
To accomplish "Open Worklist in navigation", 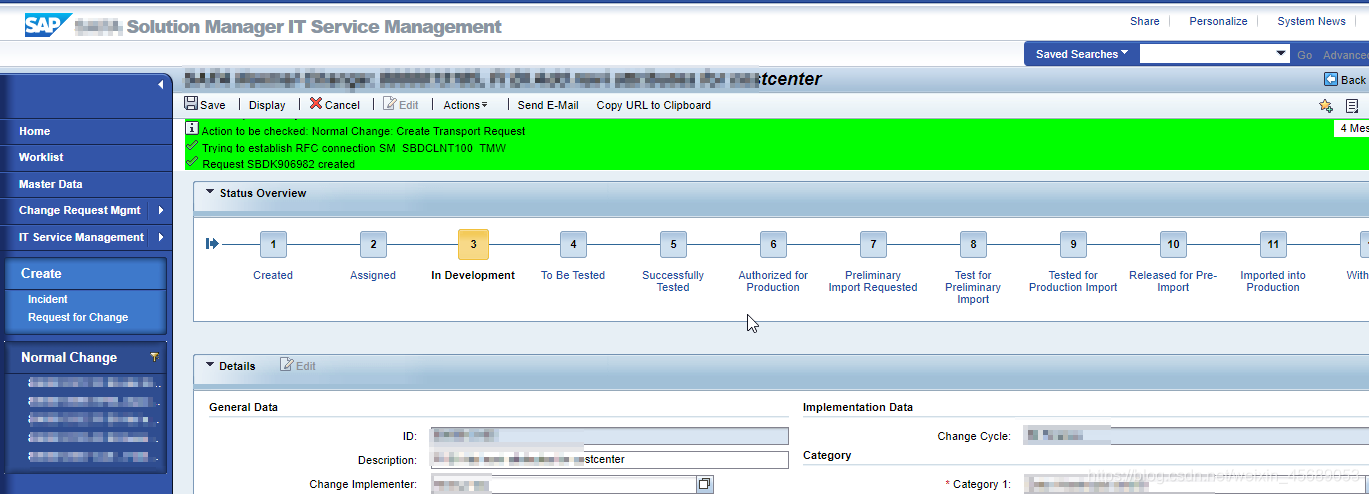I will 41,157.
